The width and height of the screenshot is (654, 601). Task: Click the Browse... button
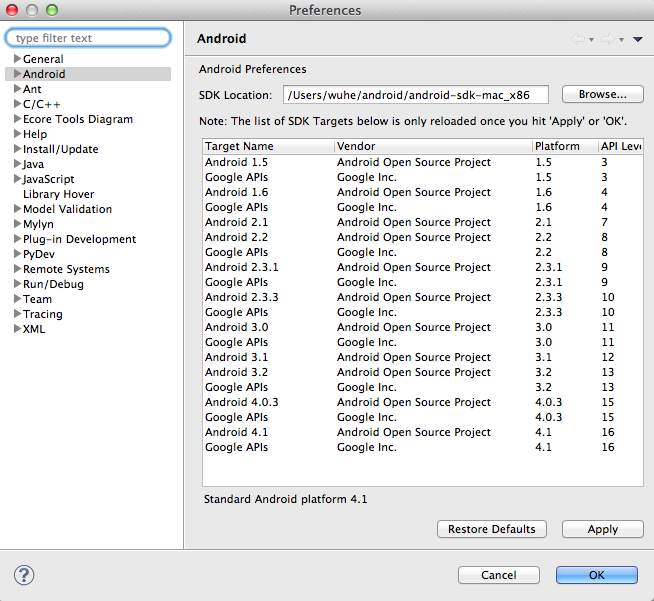[x=603, y=94]
